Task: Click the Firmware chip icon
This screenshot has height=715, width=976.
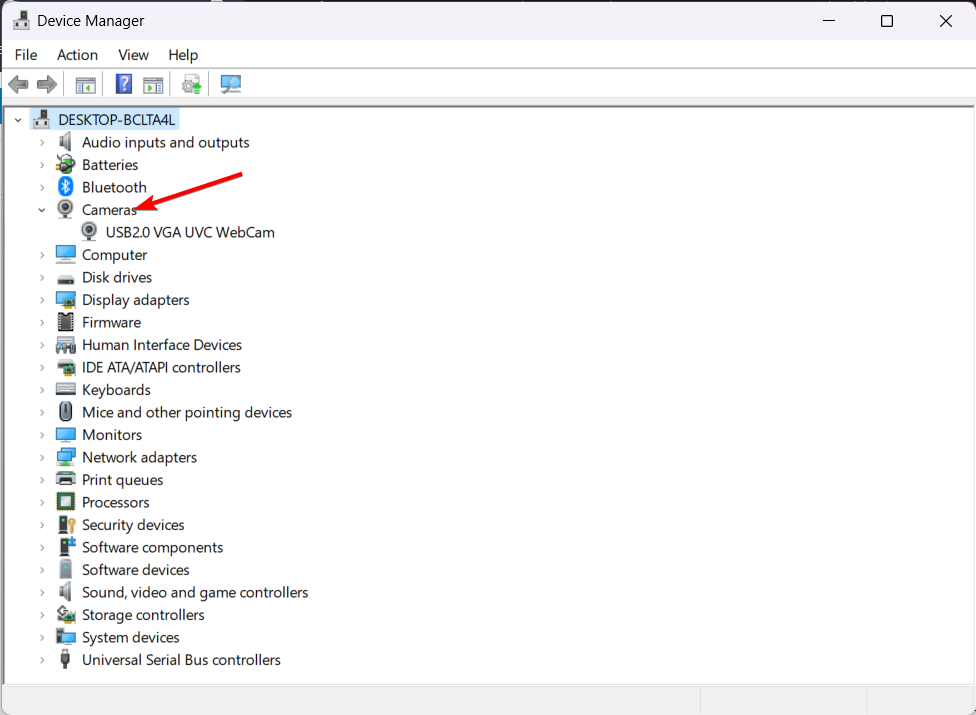Action: 65,322
